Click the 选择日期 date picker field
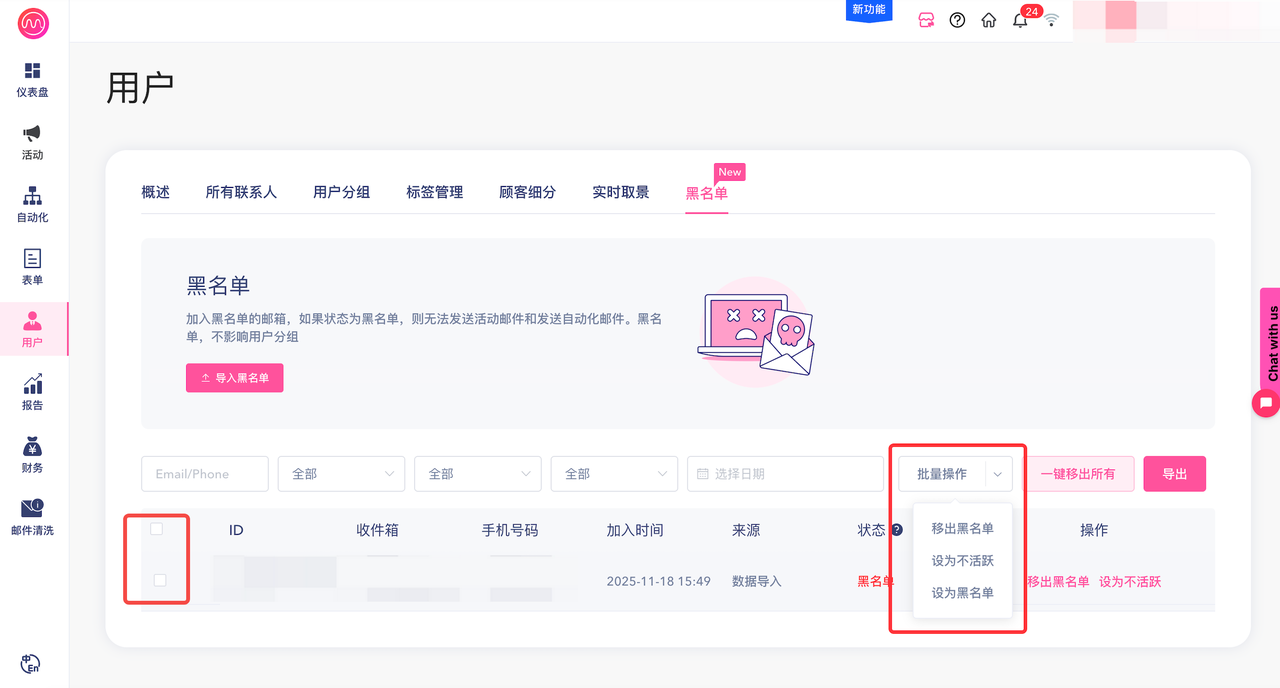 (785, 474)
